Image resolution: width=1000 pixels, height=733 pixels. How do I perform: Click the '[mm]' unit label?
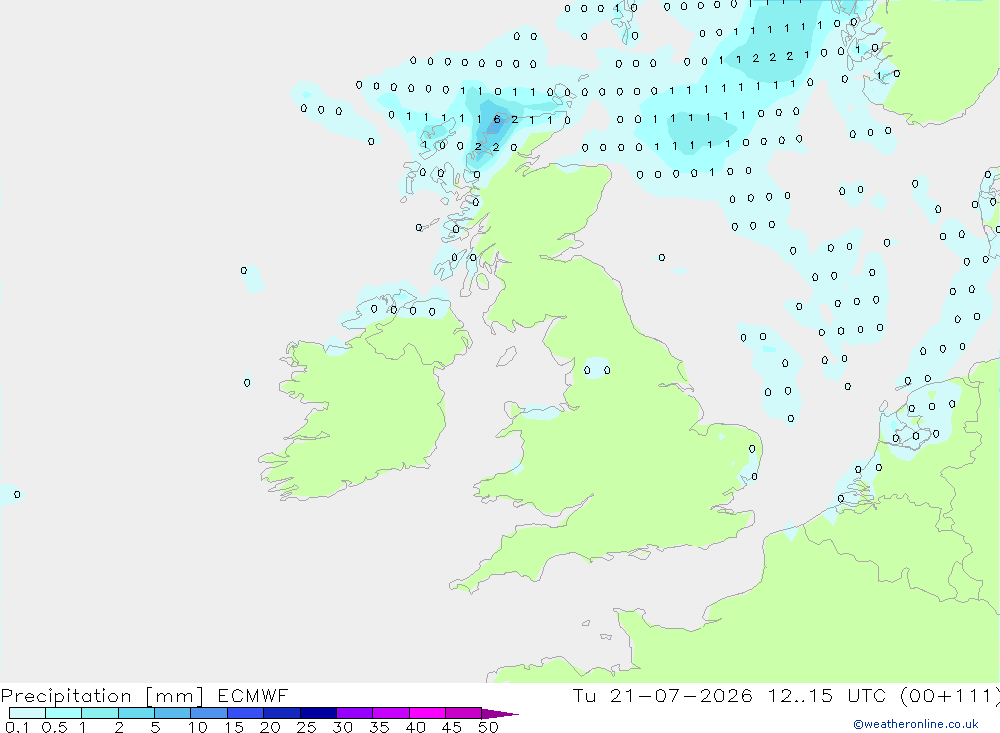[x=175, y=696]
